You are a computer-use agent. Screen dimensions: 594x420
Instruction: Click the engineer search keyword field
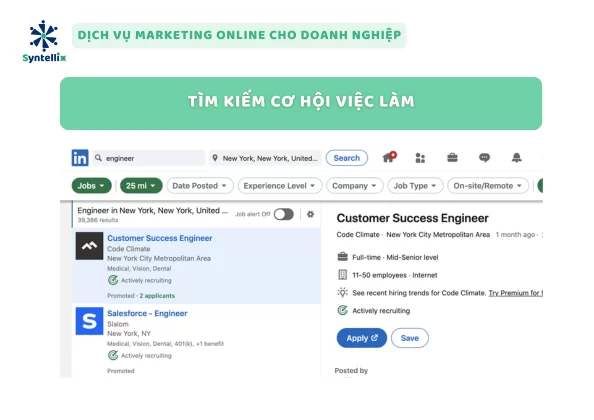pyautogui.click(x=148, y=158)
